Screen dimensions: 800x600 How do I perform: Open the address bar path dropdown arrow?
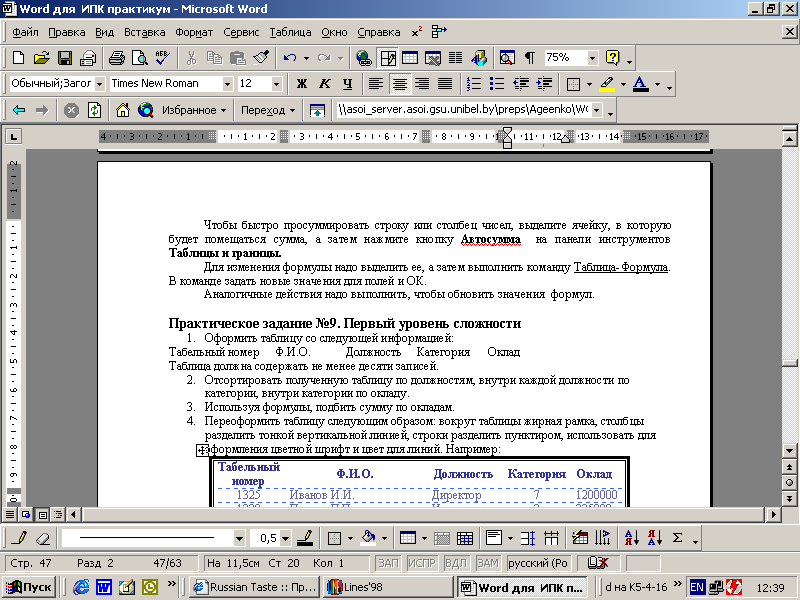coord(596,110)
